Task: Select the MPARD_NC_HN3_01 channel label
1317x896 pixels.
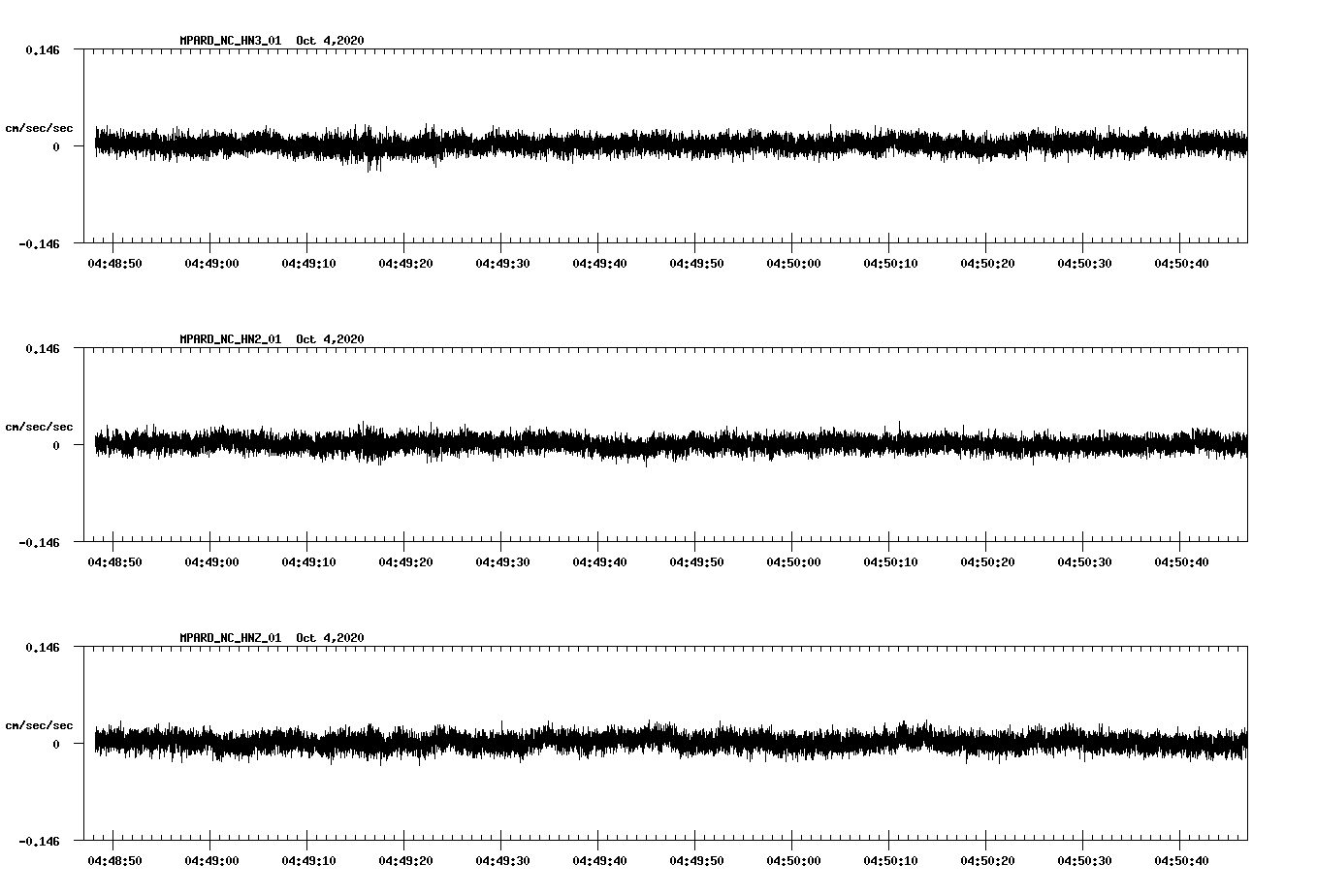Action: (x=228, y=40)
